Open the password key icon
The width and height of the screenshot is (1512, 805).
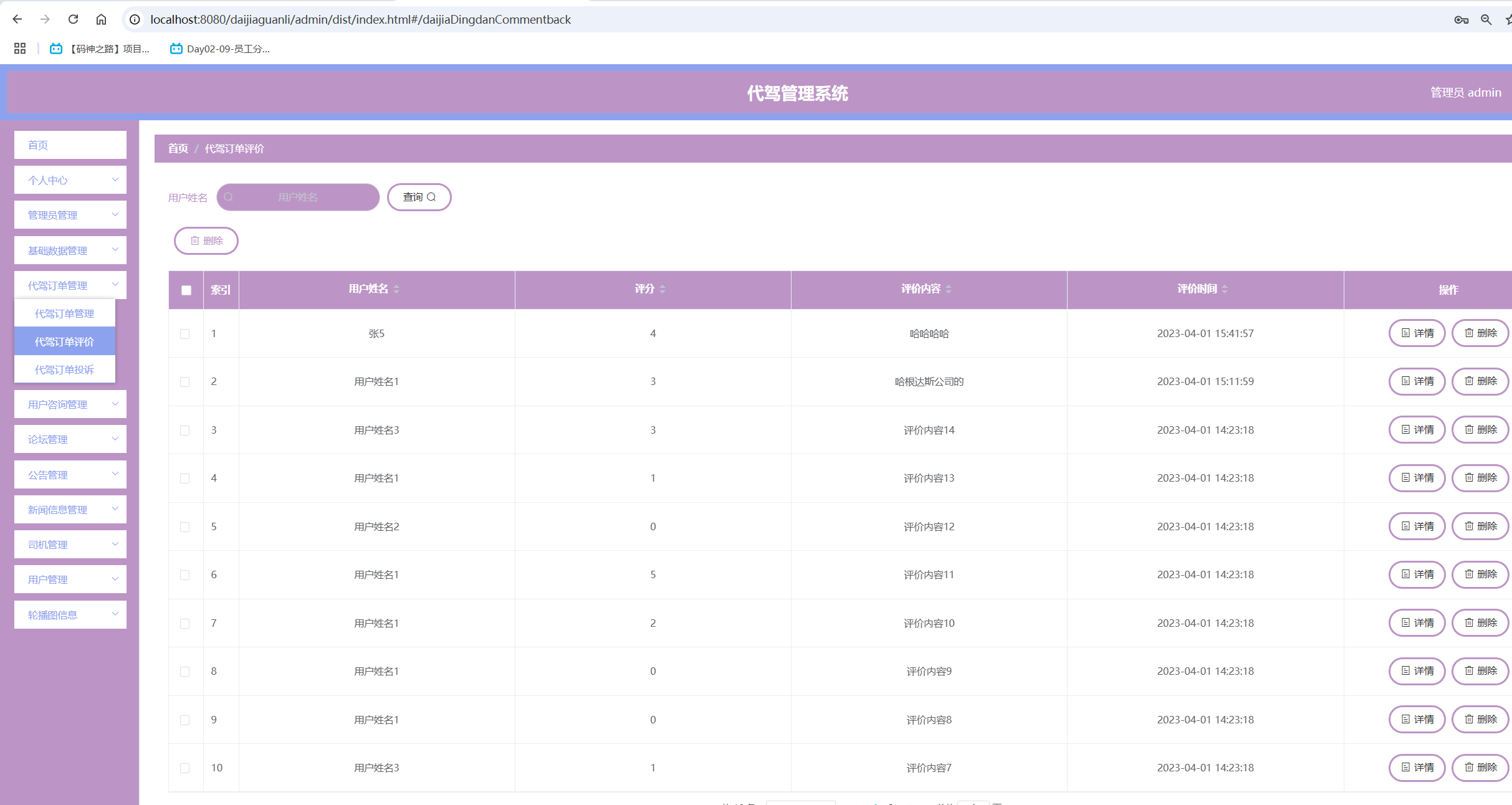1462,20
